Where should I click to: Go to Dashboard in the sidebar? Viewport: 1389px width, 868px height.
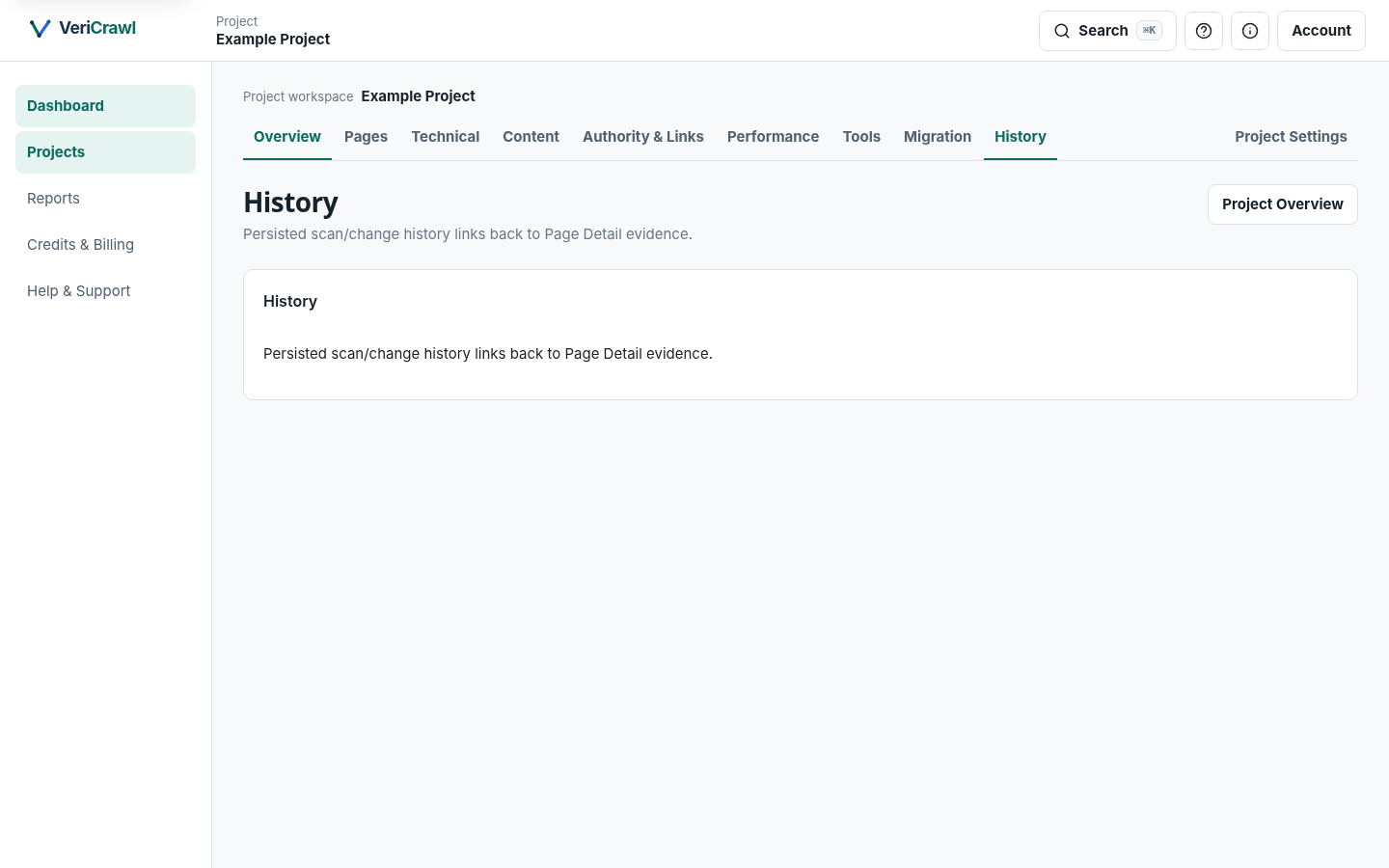click(105, 106)
